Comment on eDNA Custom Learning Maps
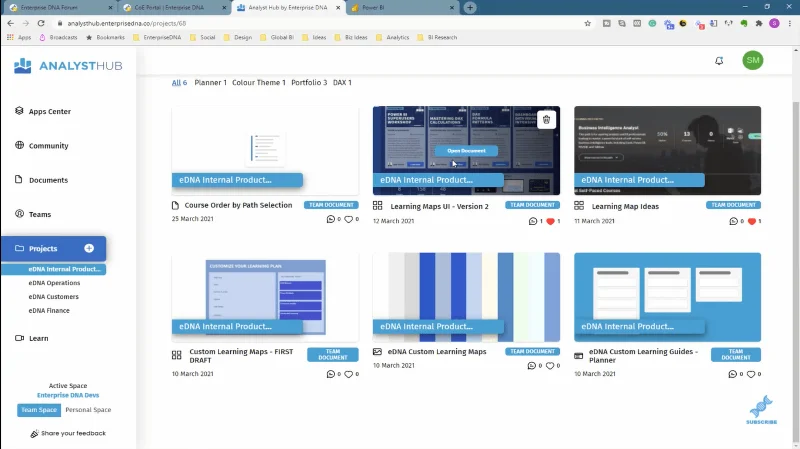Screen dimensions: 800x449 pos(532,365)
